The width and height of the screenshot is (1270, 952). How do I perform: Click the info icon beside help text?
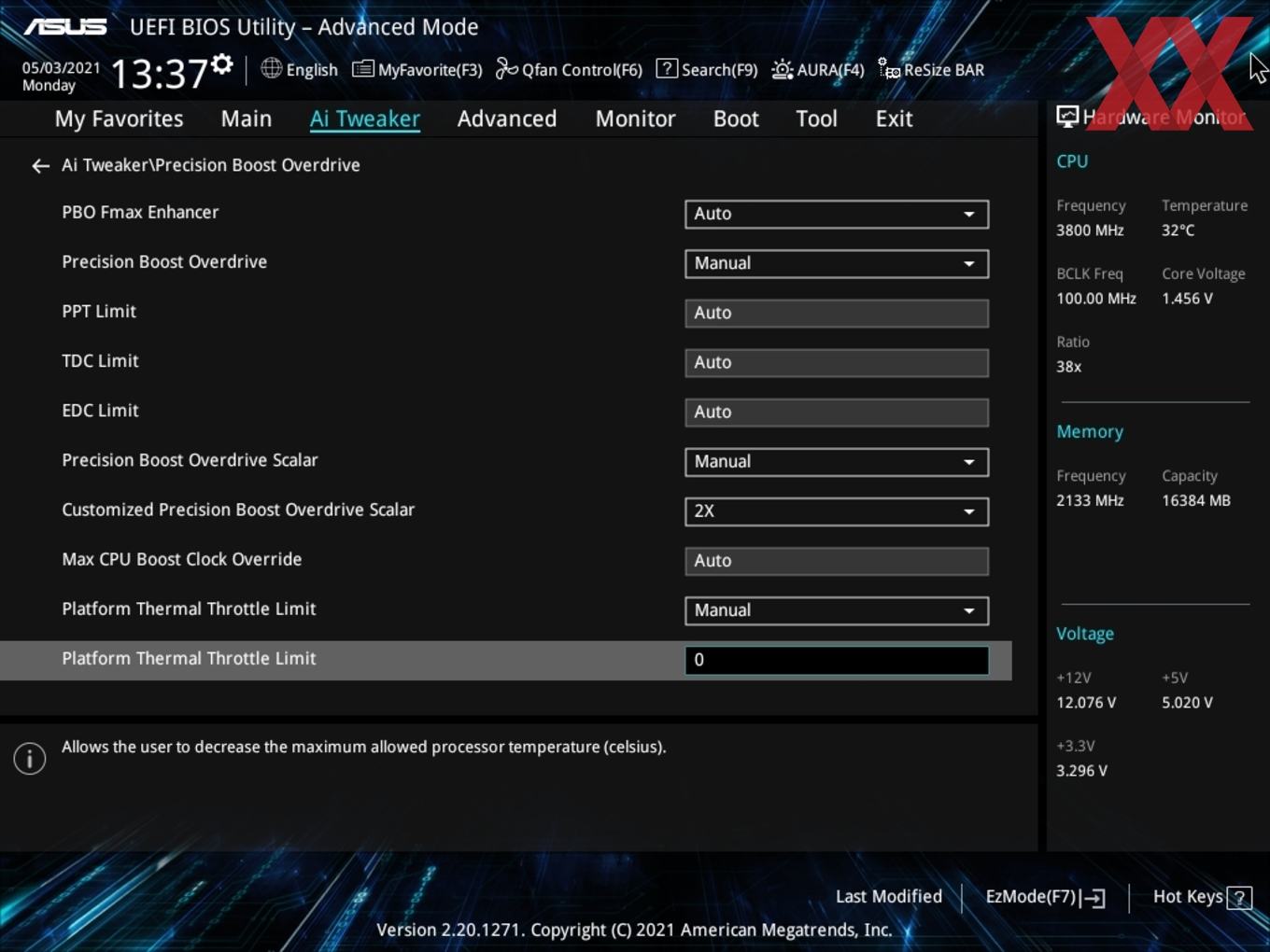tap(30, 758)
